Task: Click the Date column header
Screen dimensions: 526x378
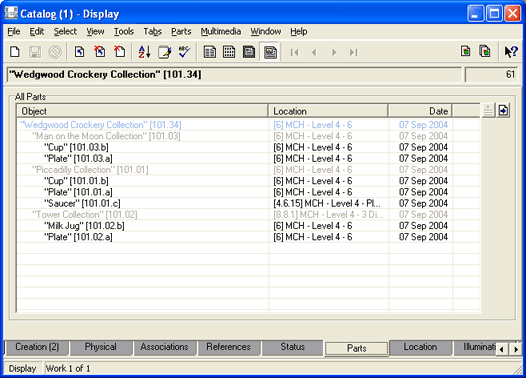Action: (x=420, y=111)
